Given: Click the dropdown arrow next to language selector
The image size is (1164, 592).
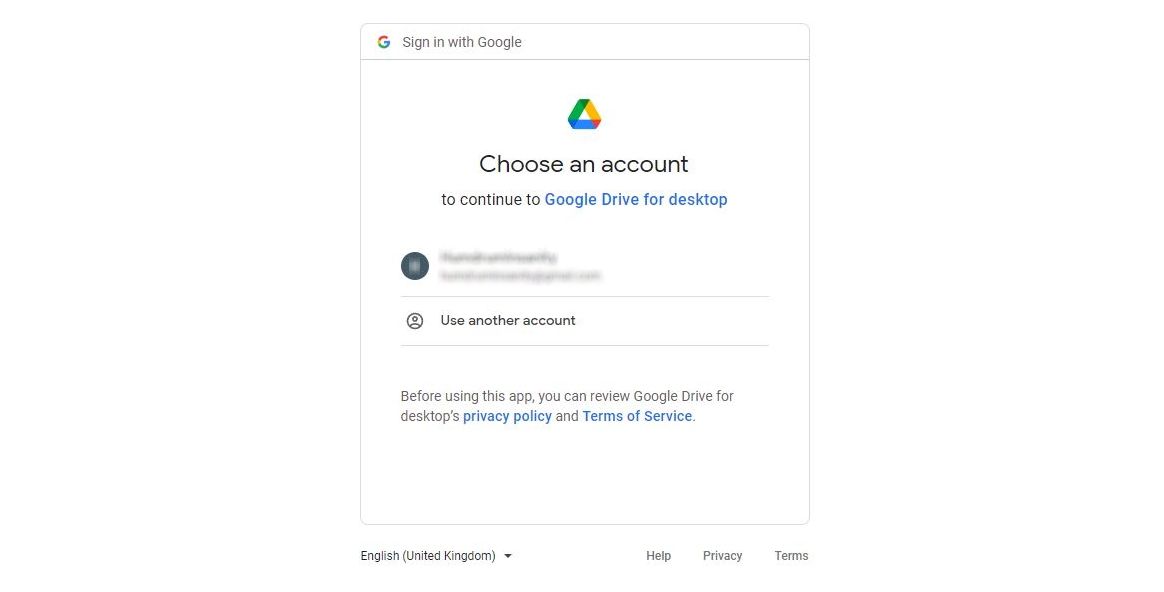Looking at the screenshot, I should click(x=508, y=555).
